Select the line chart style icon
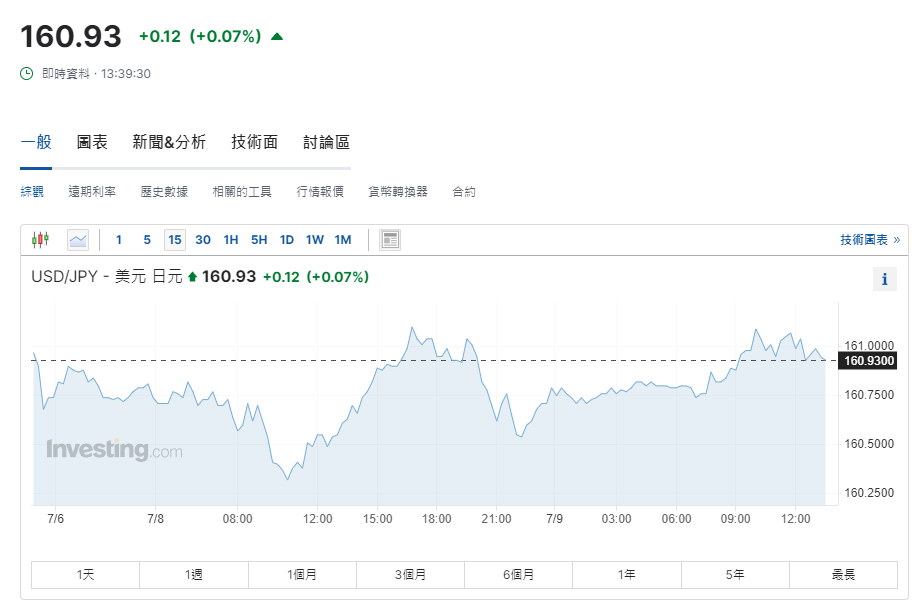 pos(77,239)
